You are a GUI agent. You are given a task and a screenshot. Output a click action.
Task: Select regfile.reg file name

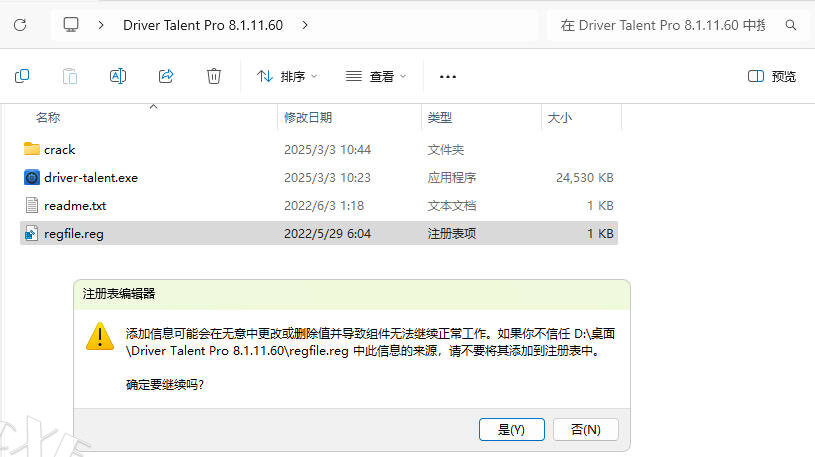(x=74, y=234)
